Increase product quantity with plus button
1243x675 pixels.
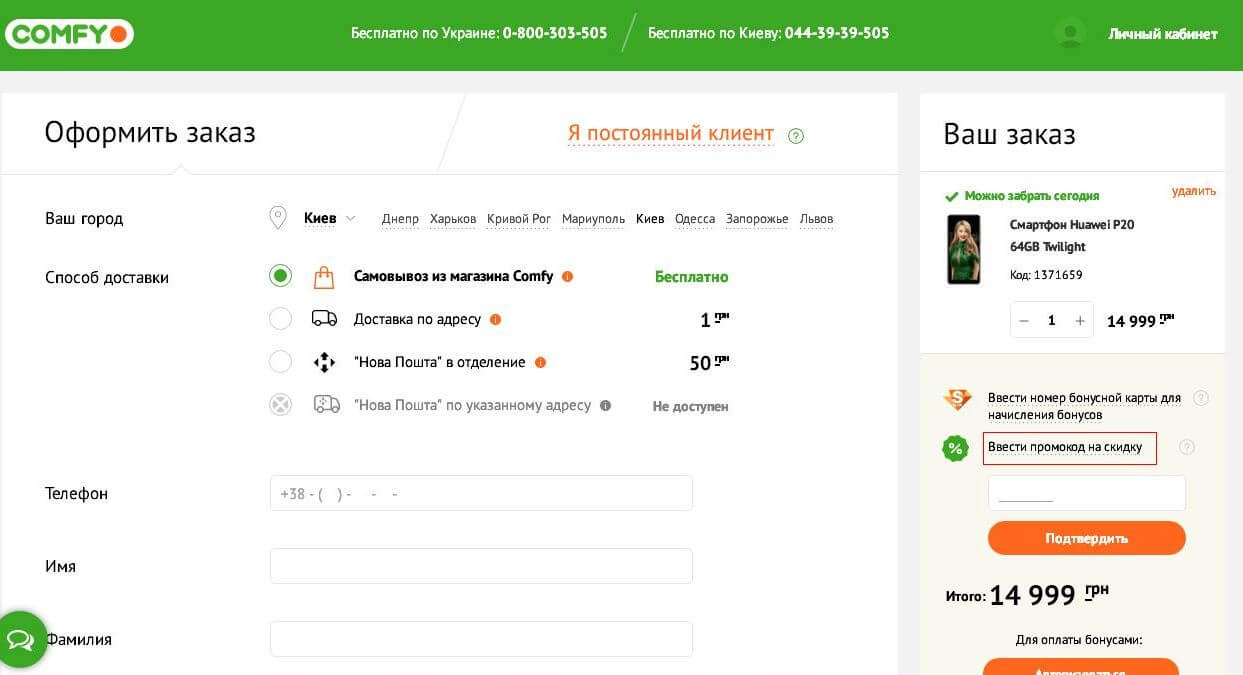1080,321
